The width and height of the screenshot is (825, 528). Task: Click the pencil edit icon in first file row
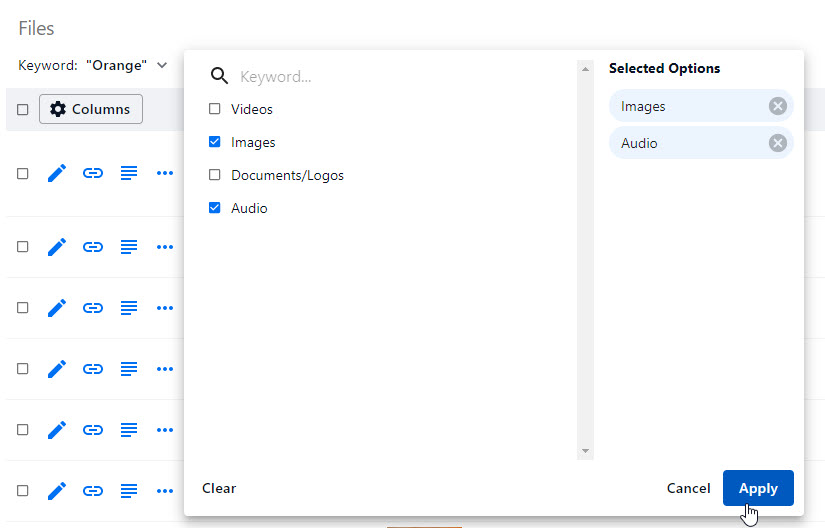pyautogui.click(x=57, y=173)
